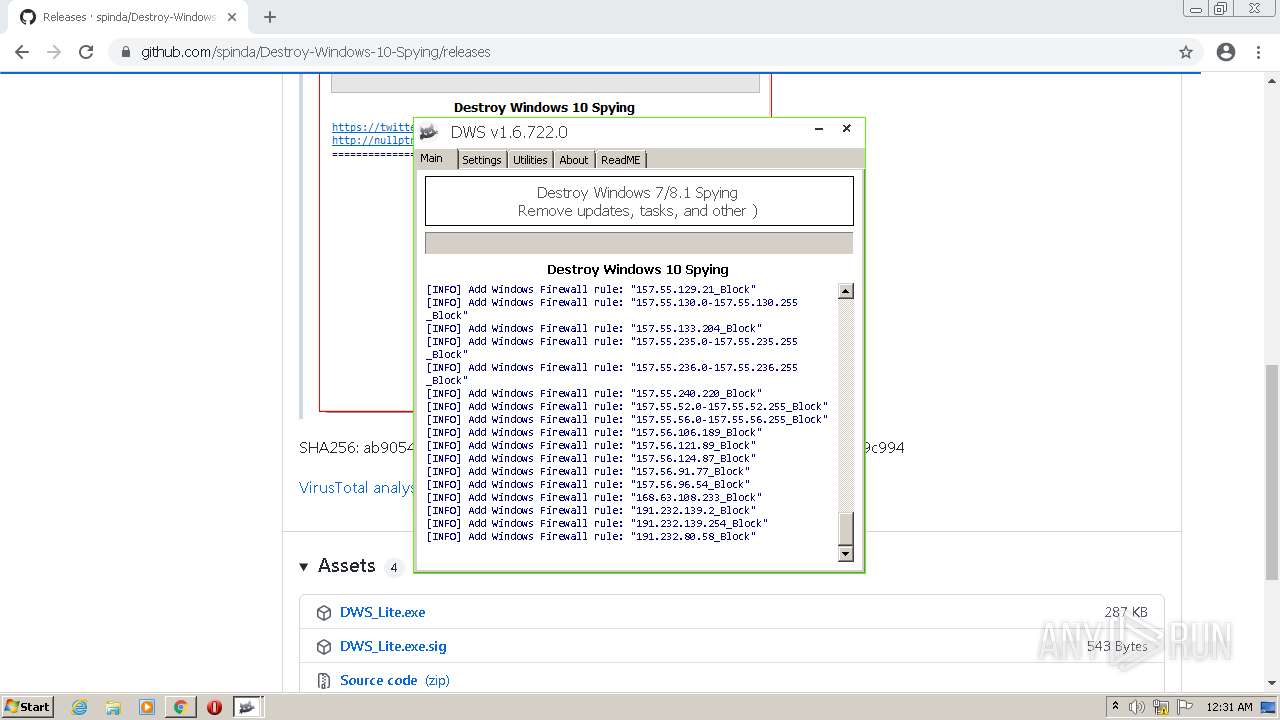Screen dimensions: 1280x720
Task: Click log line 191.232.80.58_Block
Action: [x=591, y=537]
